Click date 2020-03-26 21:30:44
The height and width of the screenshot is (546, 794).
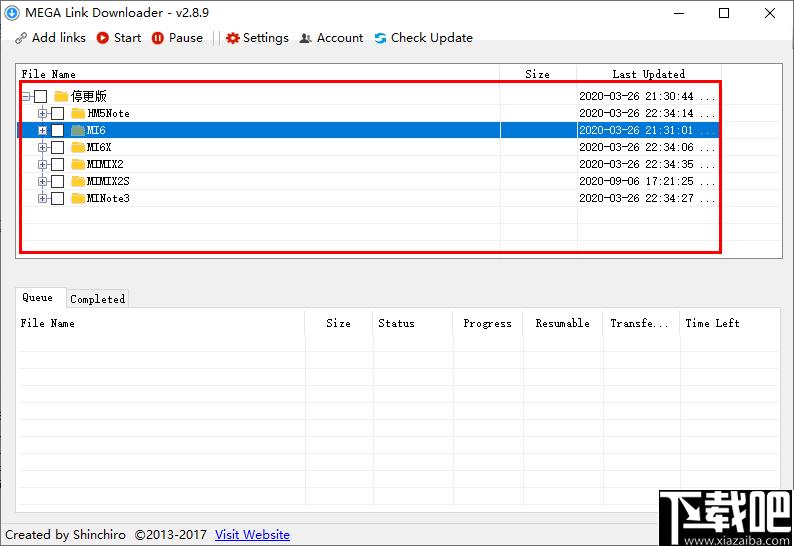[637, 96]
